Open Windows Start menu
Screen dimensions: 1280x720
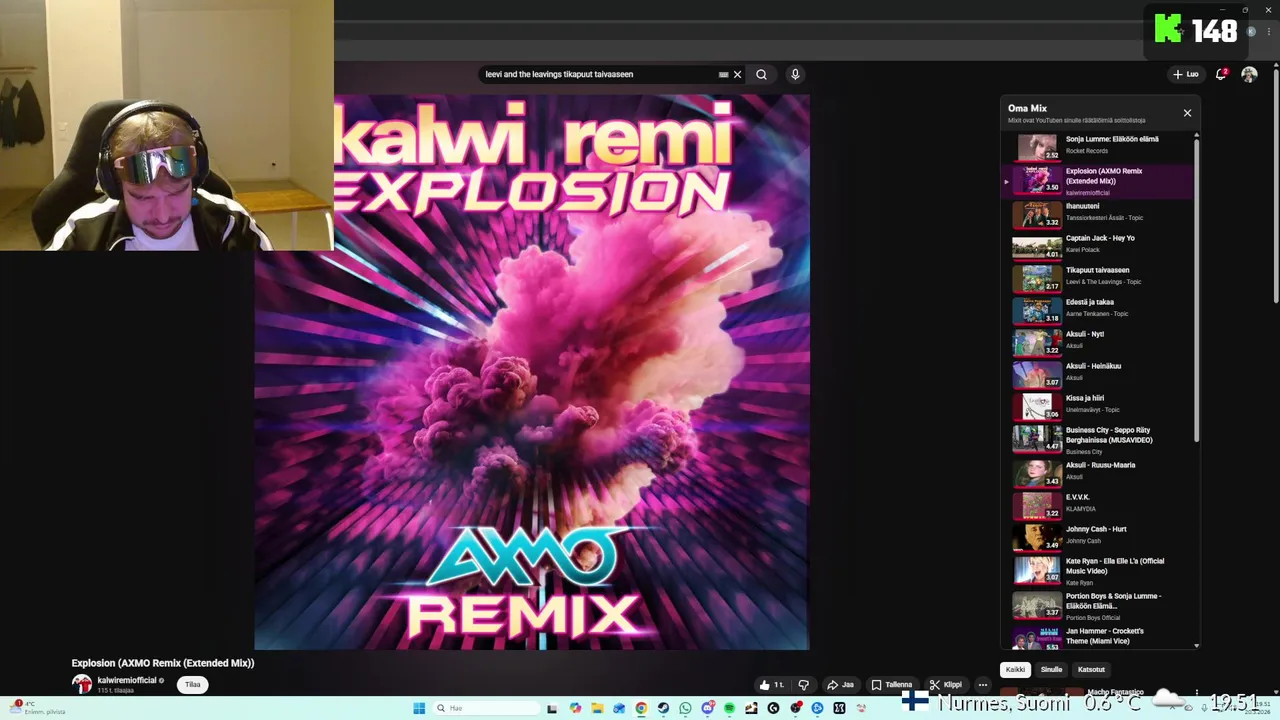coord(419,708)
